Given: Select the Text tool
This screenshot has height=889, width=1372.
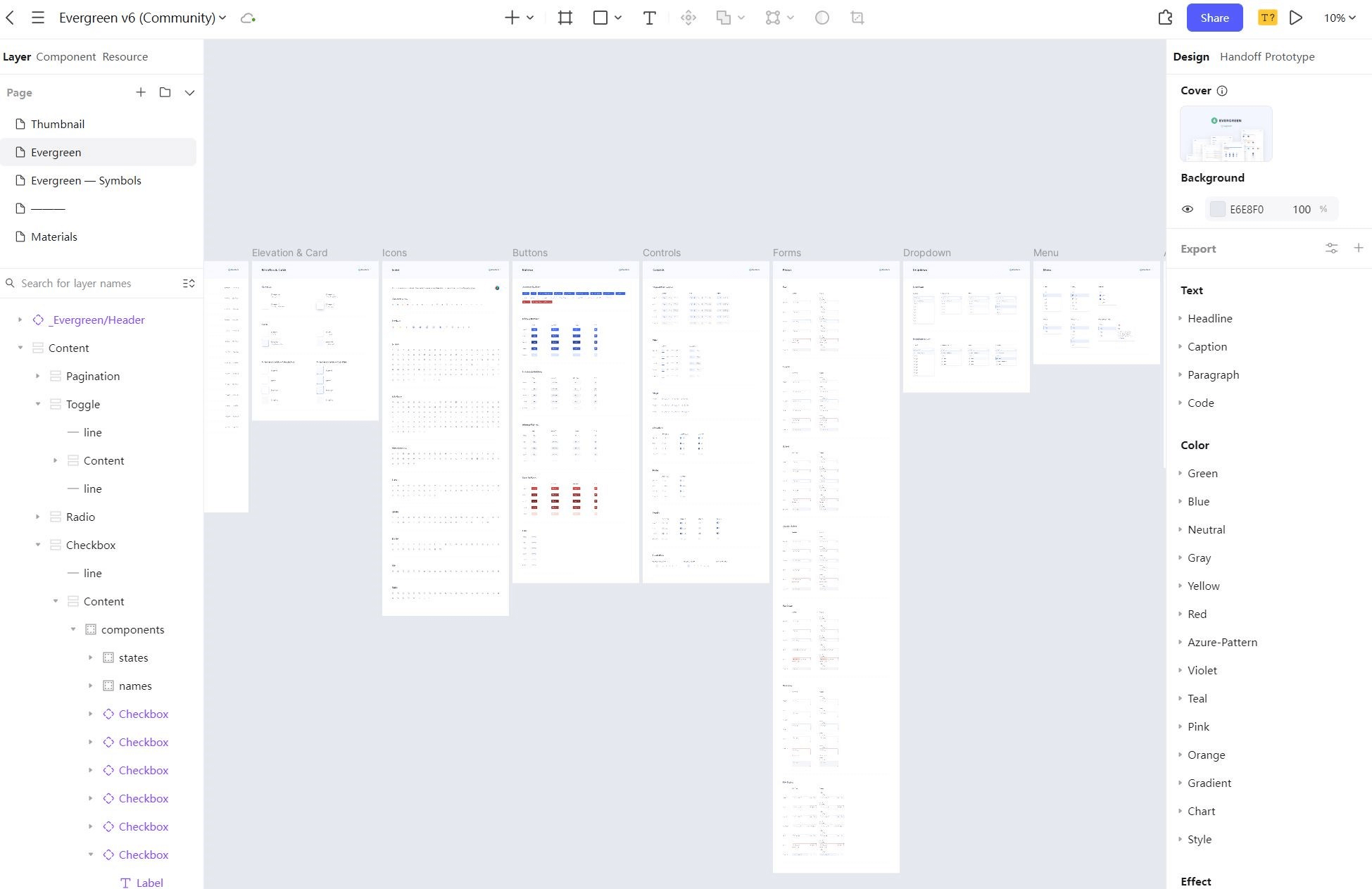Looking at the screenshot, I should pos(649,18).
